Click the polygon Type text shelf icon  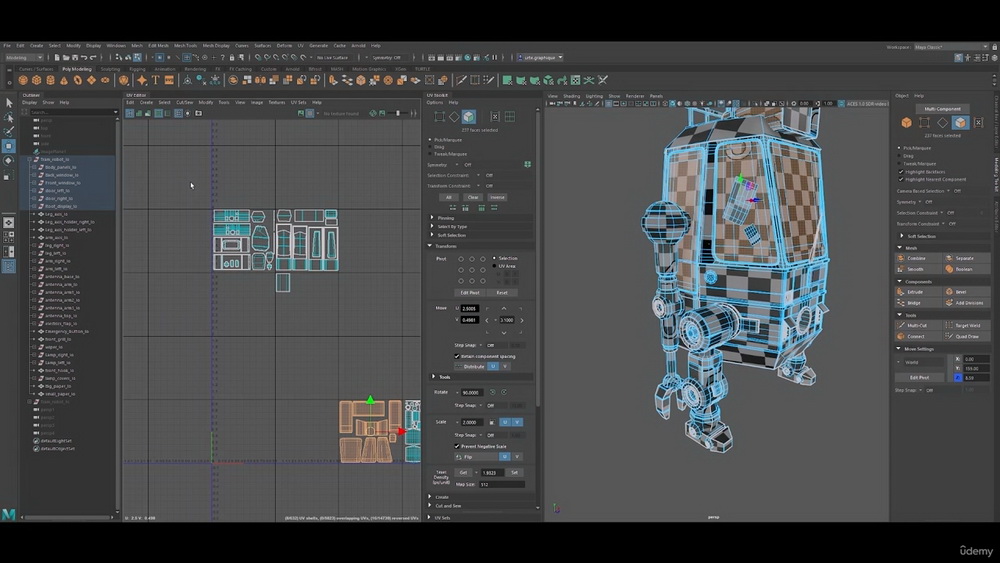(x=155, y=80)
